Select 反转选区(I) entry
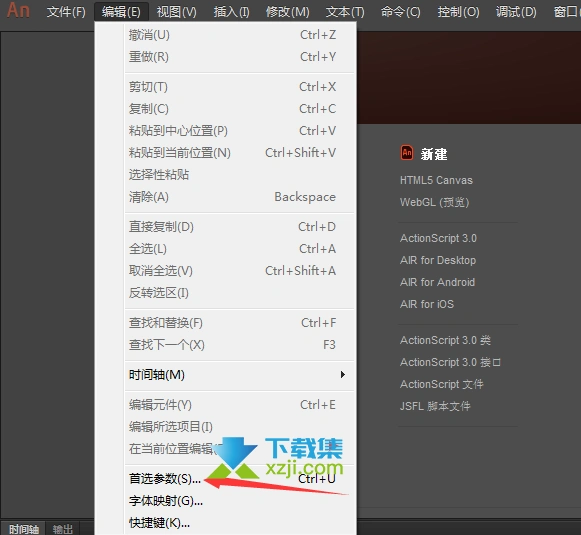Image resolution: width=581 pixels, height=535 pixels. 239,293
